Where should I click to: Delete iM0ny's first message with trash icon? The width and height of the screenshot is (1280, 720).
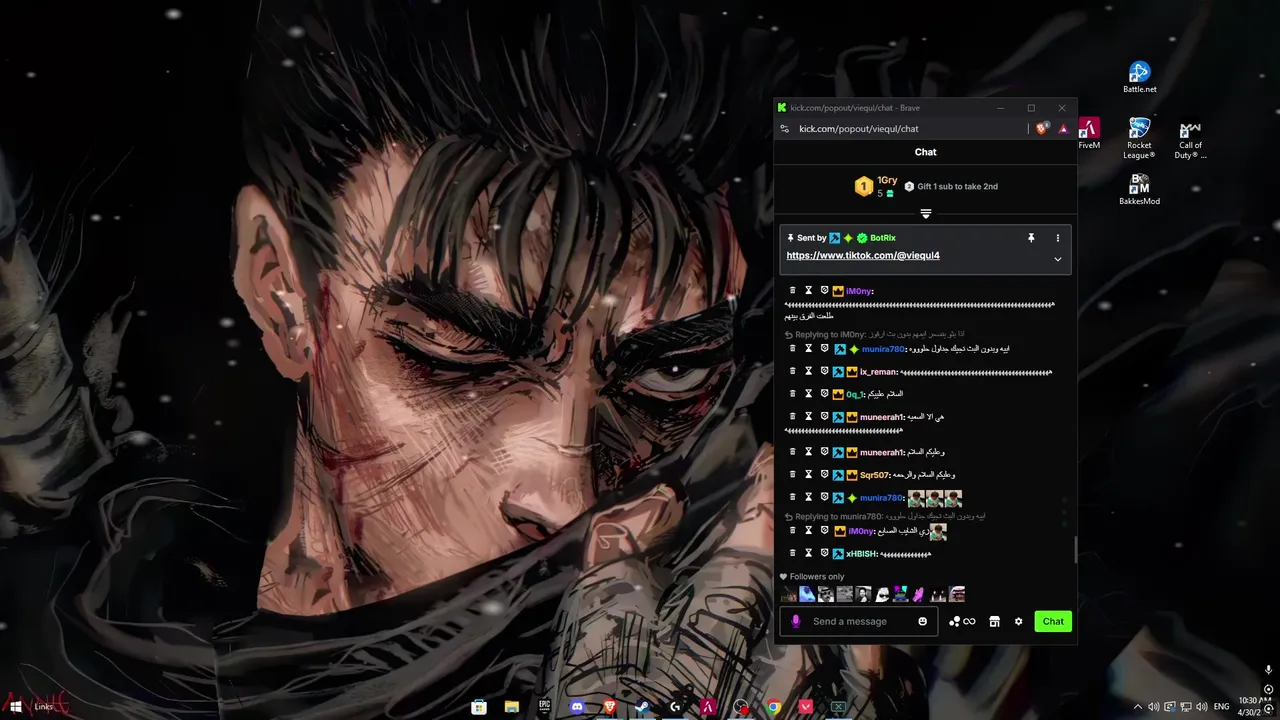point(793,291)
